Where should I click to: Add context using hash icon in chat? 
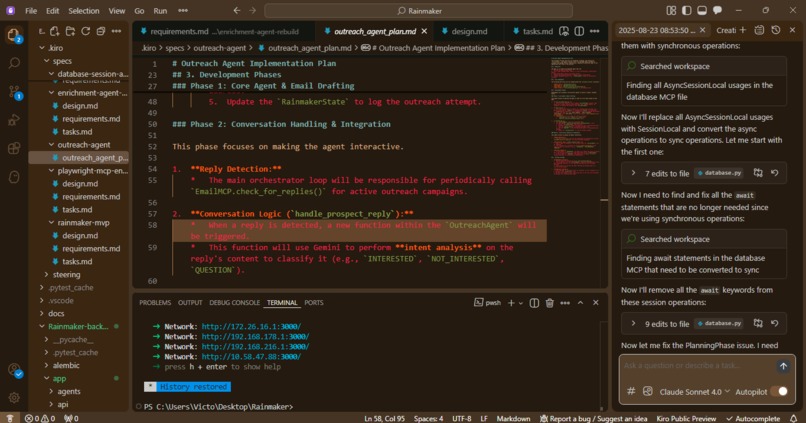(631, 392)
